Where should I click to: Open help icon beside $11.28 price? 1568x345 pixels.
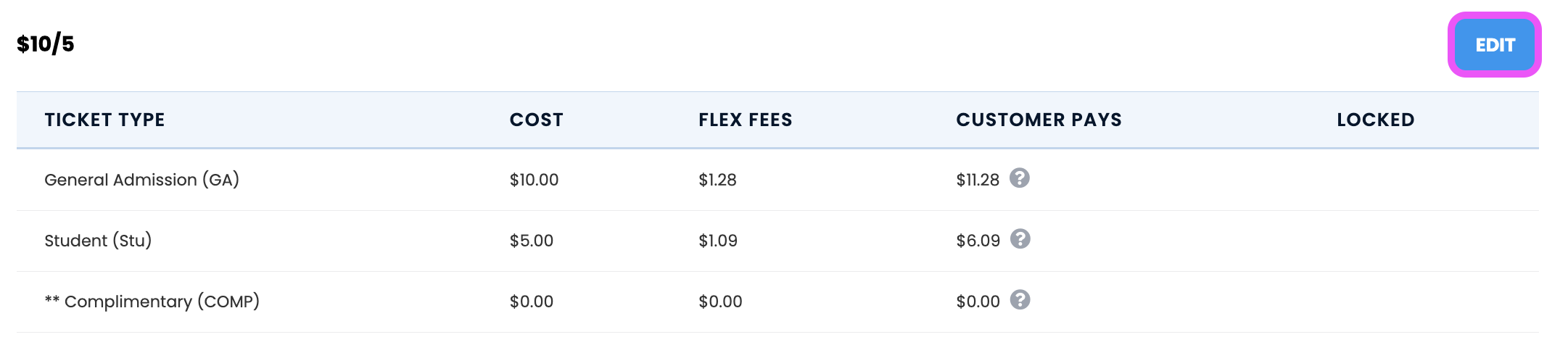tap(1020, 178)
